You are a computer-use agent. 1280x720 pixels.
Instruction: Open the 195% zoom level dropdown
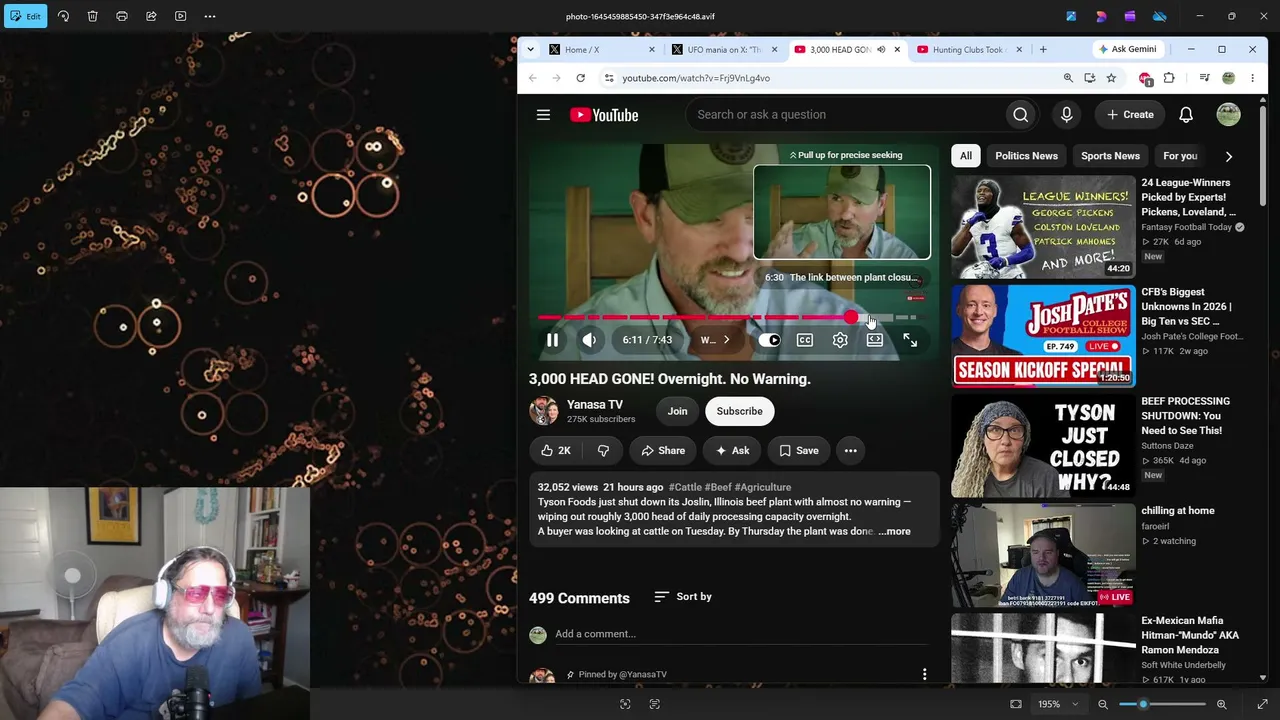[x=1058, y=704]
